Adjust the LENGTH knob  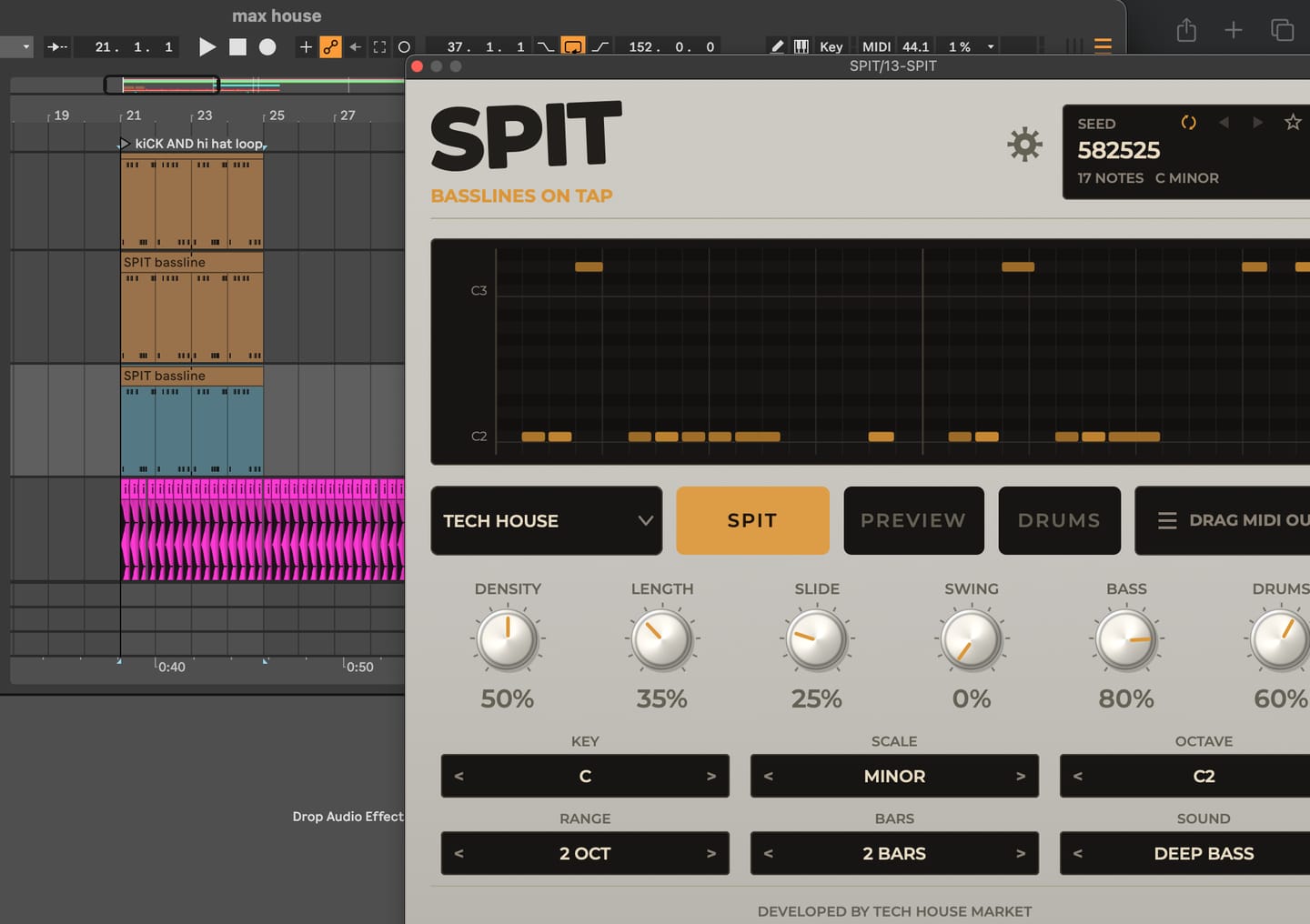661,638
